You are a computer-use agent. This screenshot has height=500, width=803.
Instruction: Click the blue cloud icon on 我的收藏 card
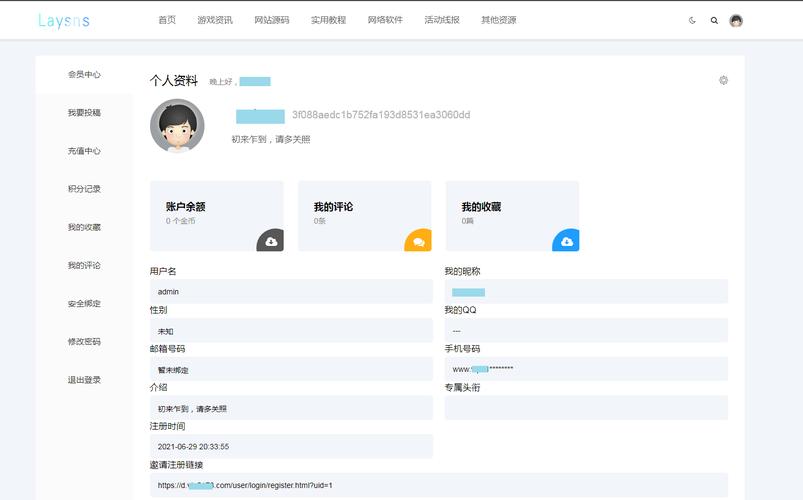(566, 241)
